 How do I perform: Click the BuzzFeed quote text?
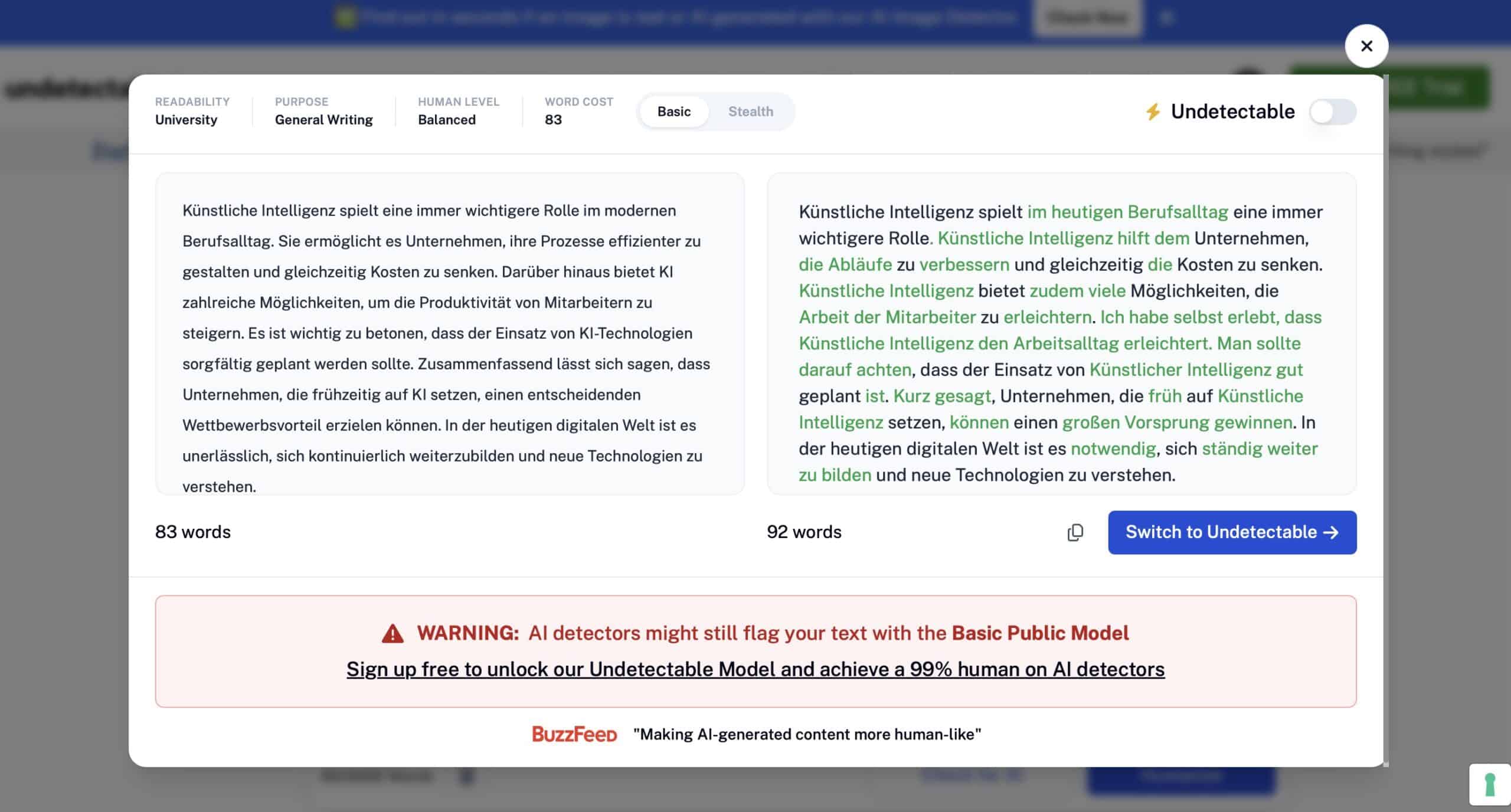807,734
